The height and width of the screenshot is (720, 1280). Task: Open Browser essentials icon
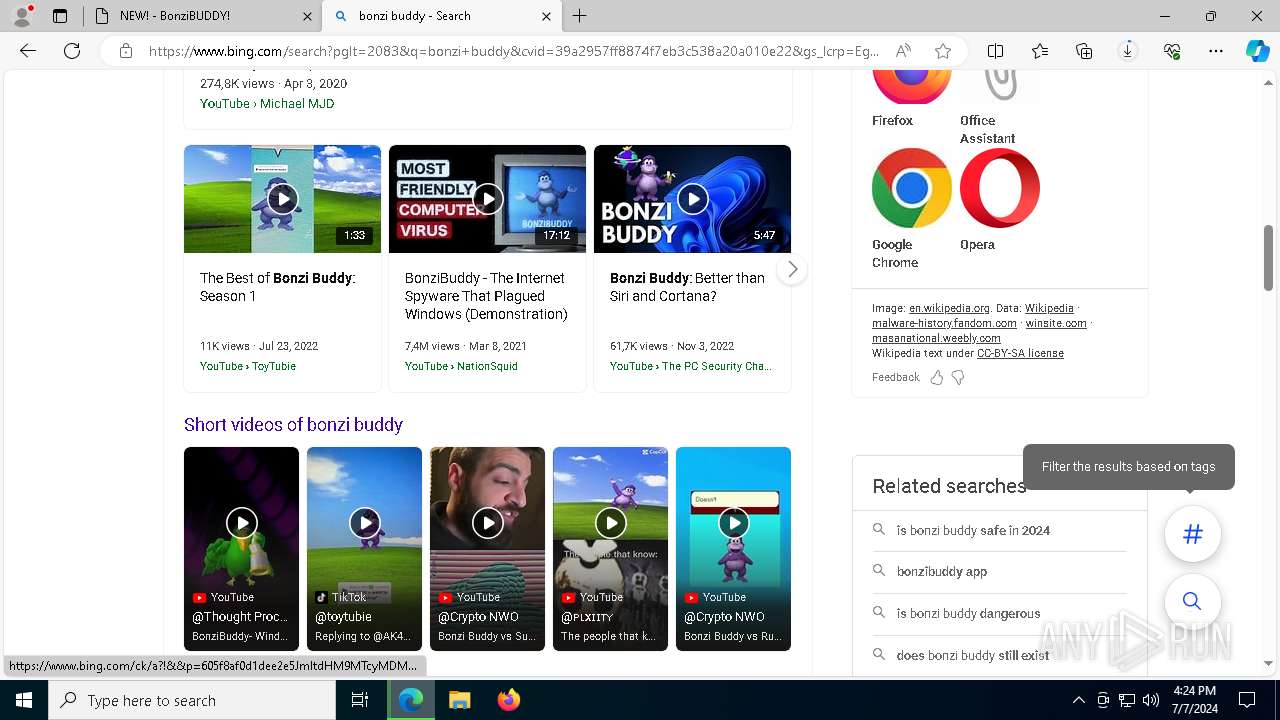(1172, 51)
